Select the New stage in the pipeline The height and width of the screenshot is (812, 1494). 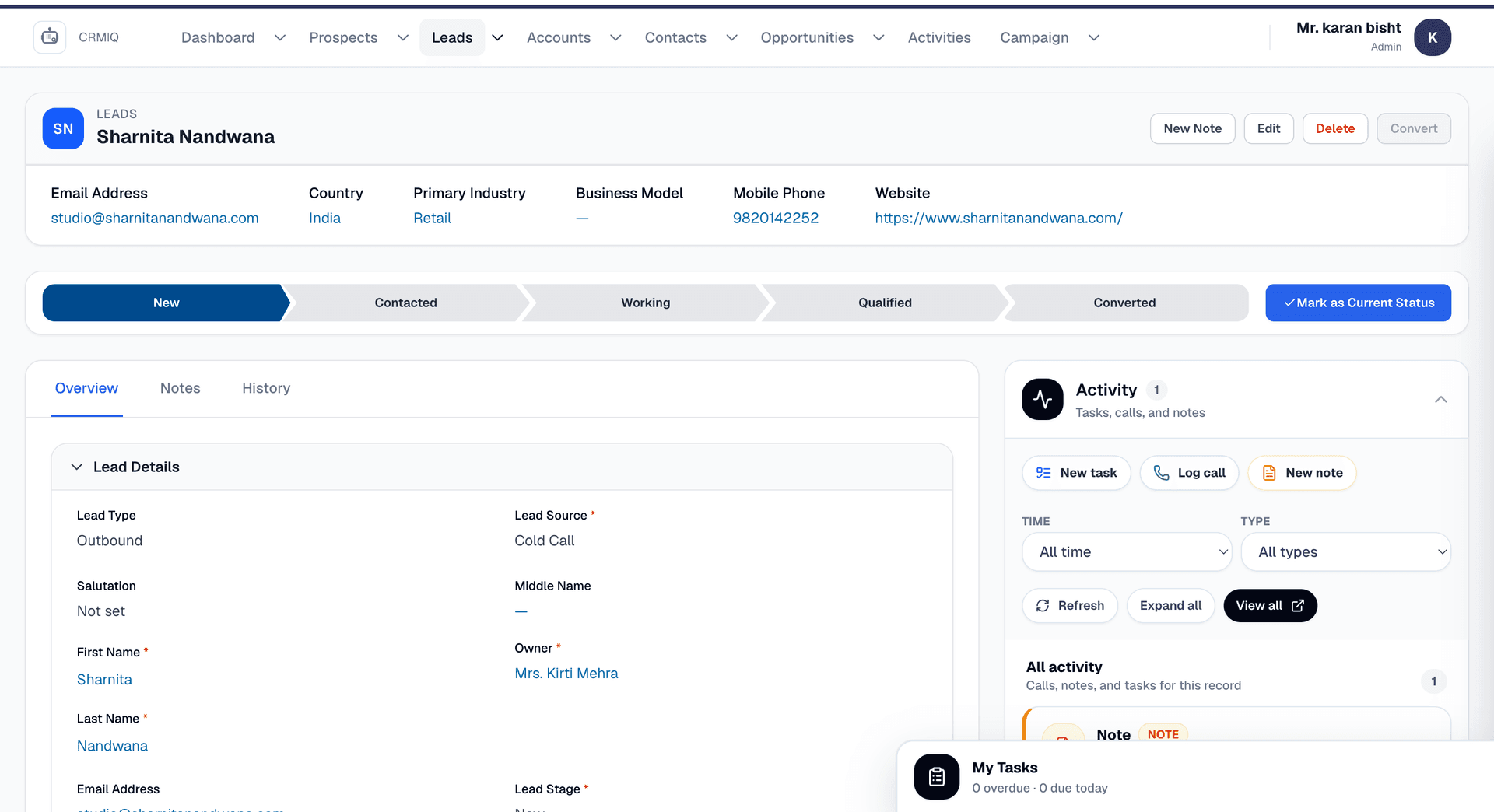click(166, 303)
